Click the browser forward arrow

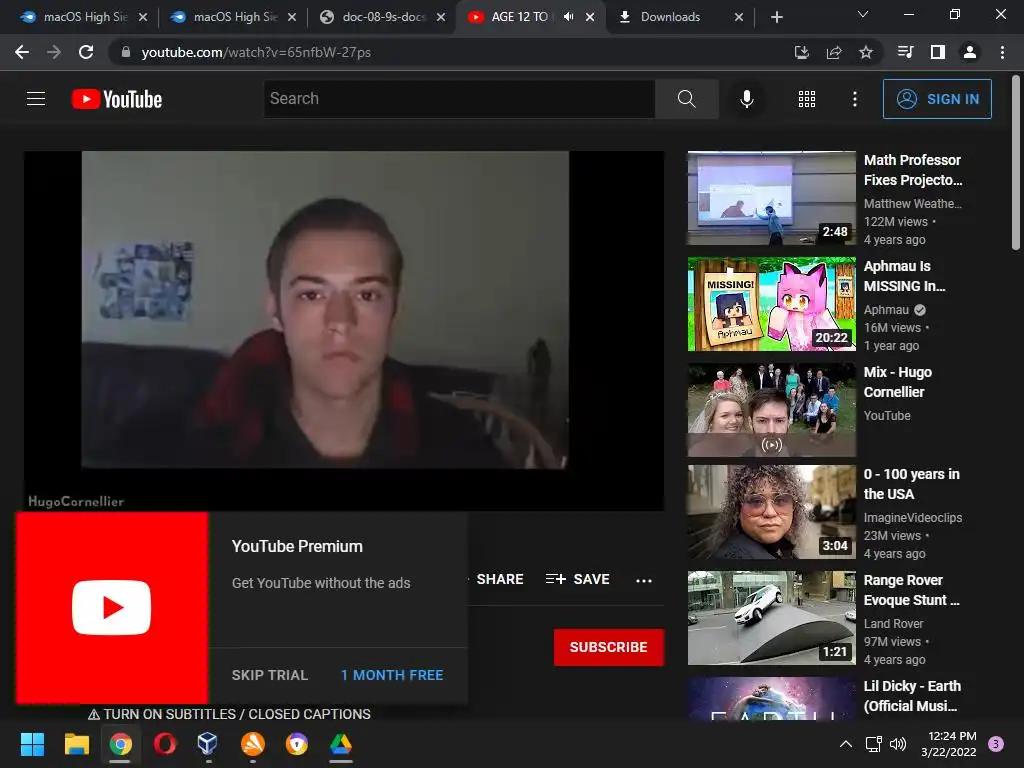[x=54, y=52]
